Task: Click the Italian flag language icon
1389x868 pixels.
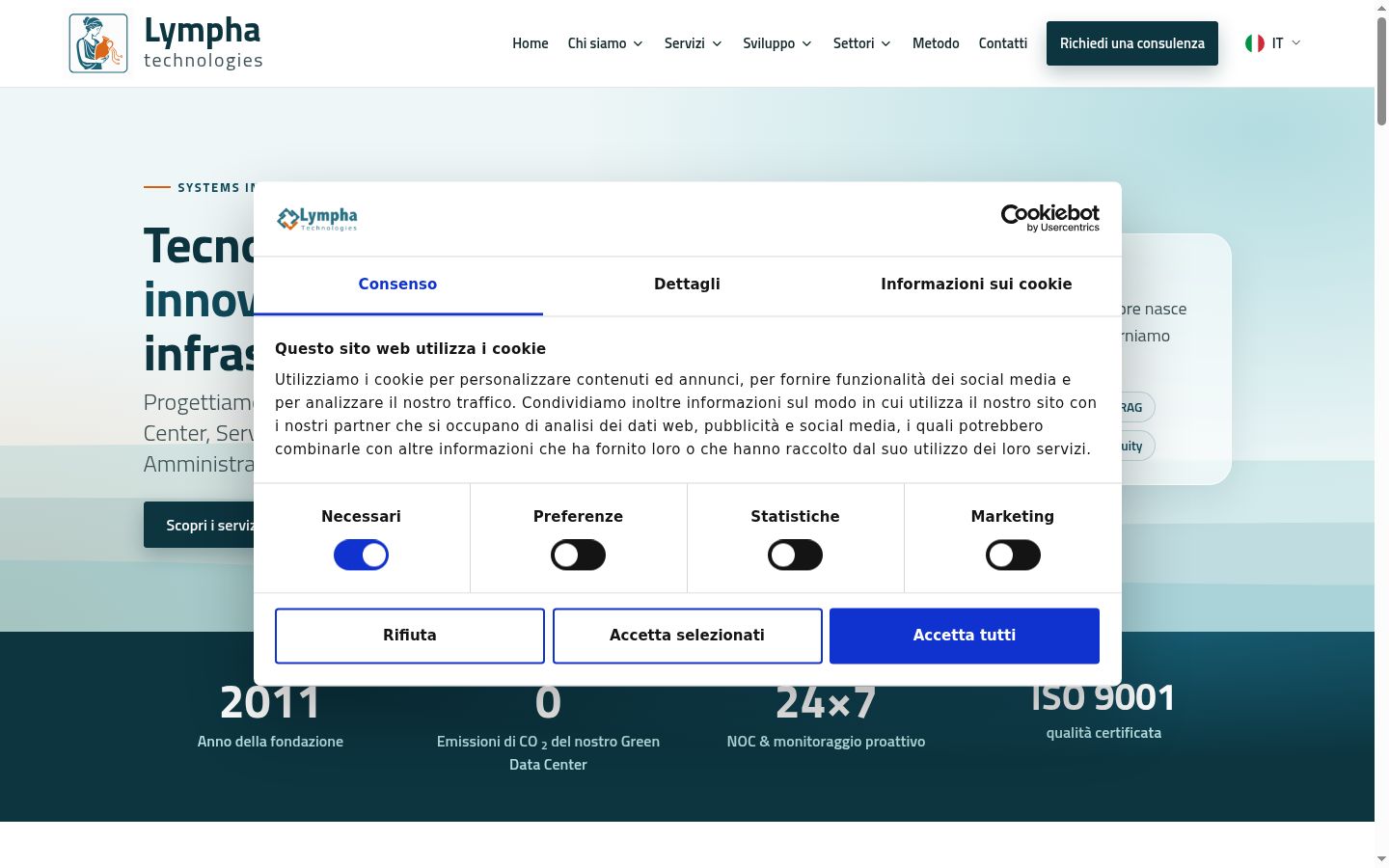Action: [1255, 43]
